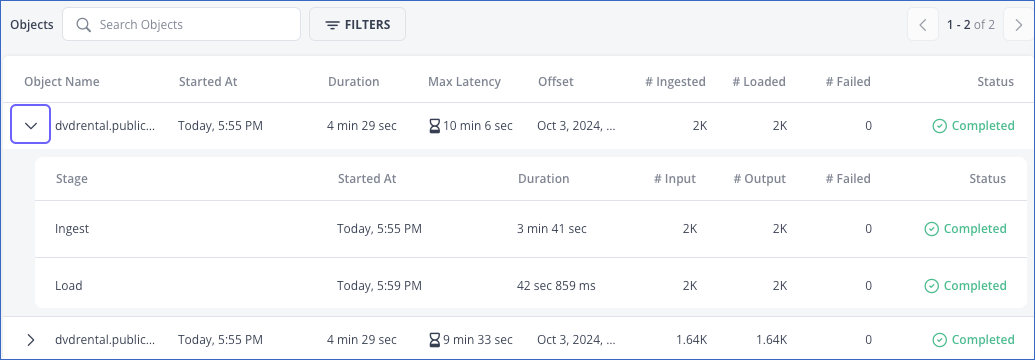Click Completed check icon for Ingest stage

pyautogui.click(x=931, y=229)
